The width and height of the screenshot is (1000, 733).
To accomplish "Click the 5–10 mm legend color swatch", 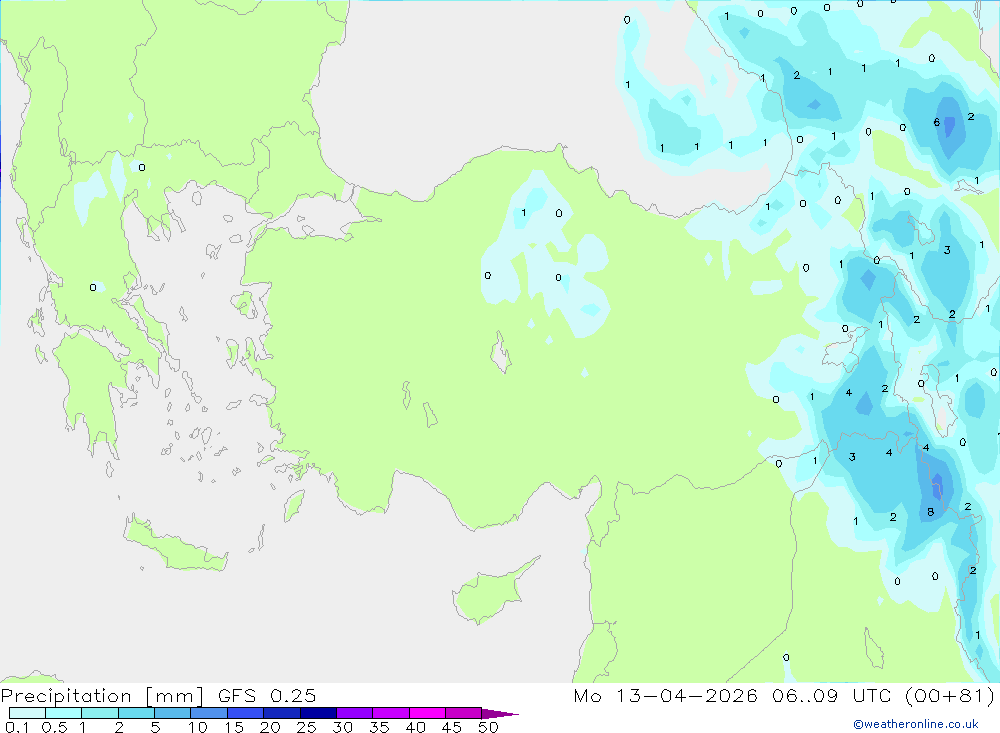I will pos(173,713).
